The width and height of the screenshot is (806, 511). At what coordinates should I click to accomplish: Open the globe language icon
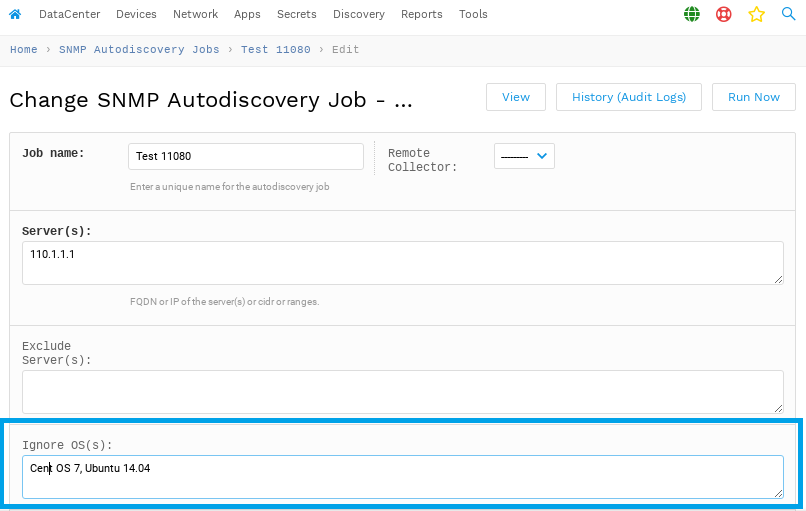click(x=692, y=14)
